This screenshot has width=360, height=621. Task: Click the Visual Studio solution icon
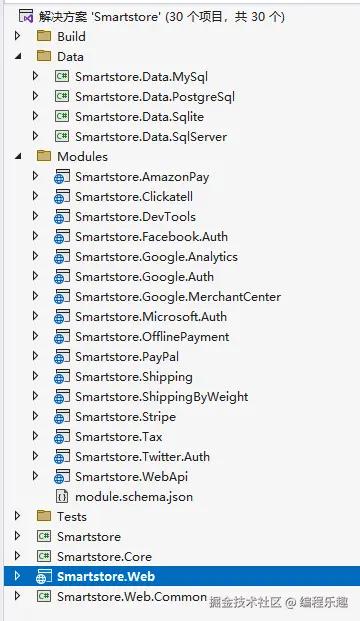coord(26,17)
